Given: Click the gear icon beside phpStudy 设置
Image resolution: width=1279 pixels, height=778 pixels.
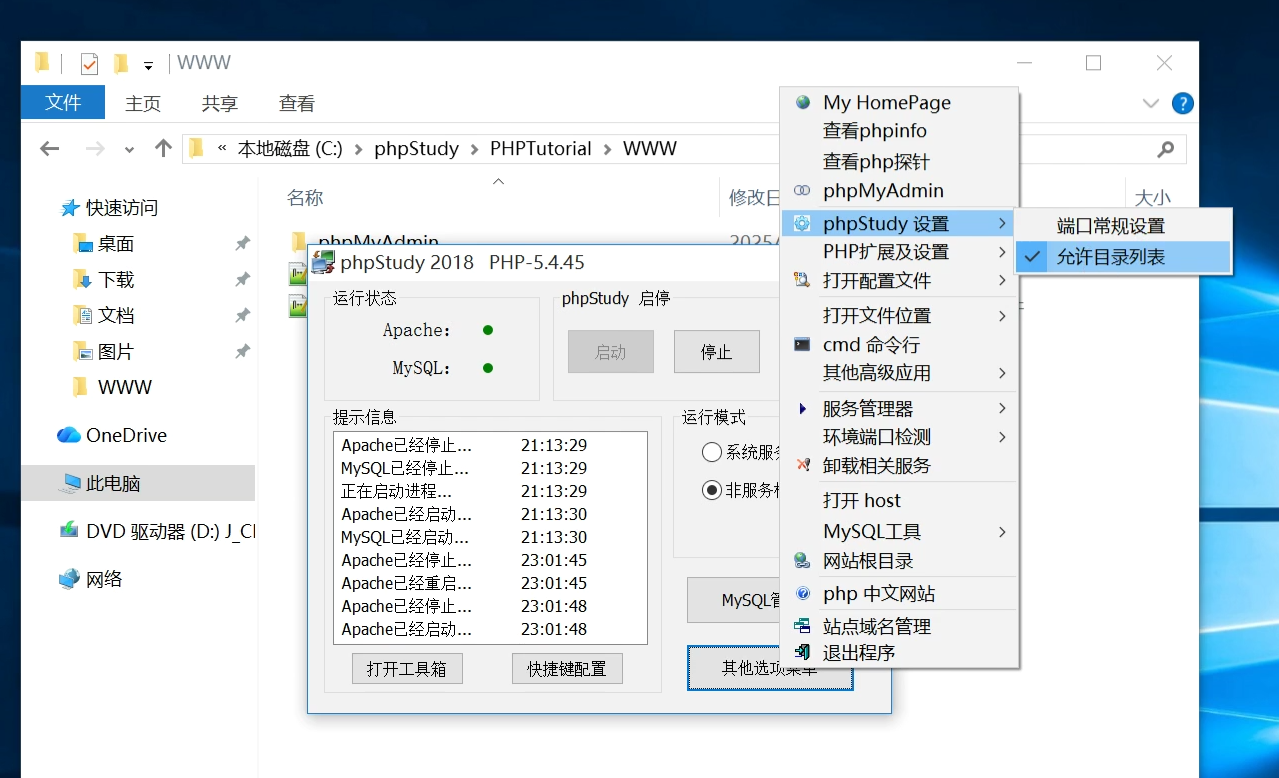Looking at the screenshot, I should tap(802, 224).
